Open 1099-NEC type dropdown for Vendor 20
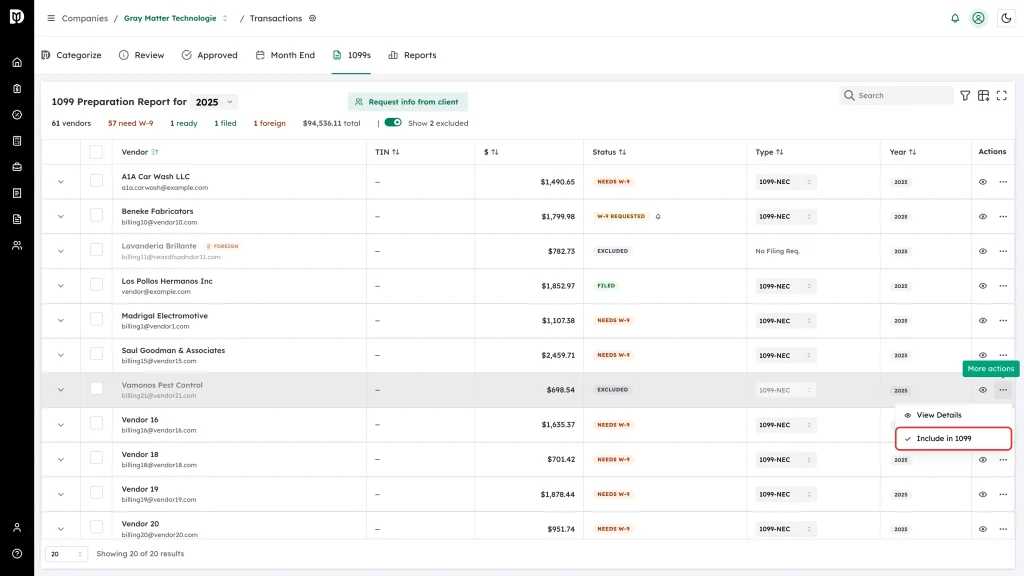Screen dimensions: 1024x576 pyautogui.click(x=785, y=529)
